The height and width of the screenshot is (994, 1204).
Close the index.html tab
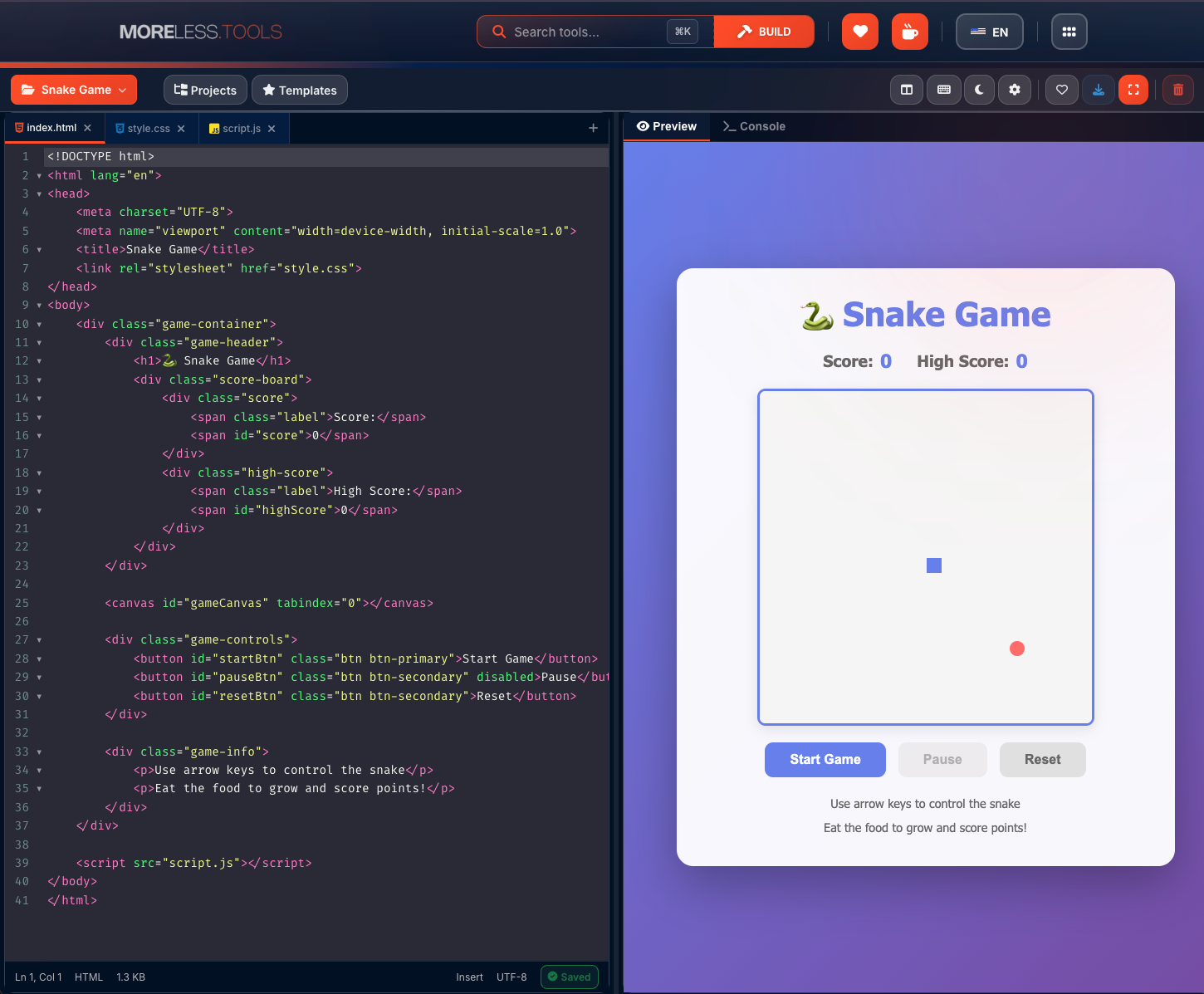point(87,128)
